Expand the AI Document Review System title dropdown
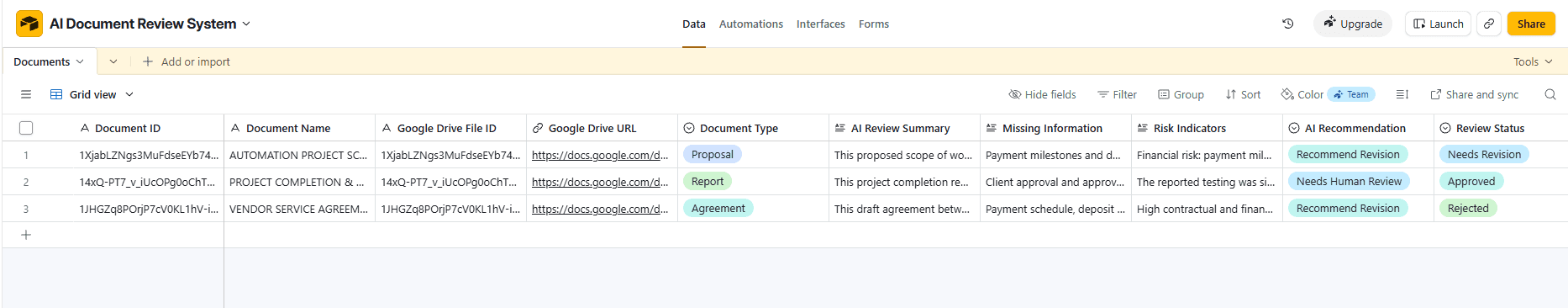 click(x=246, y=24)
